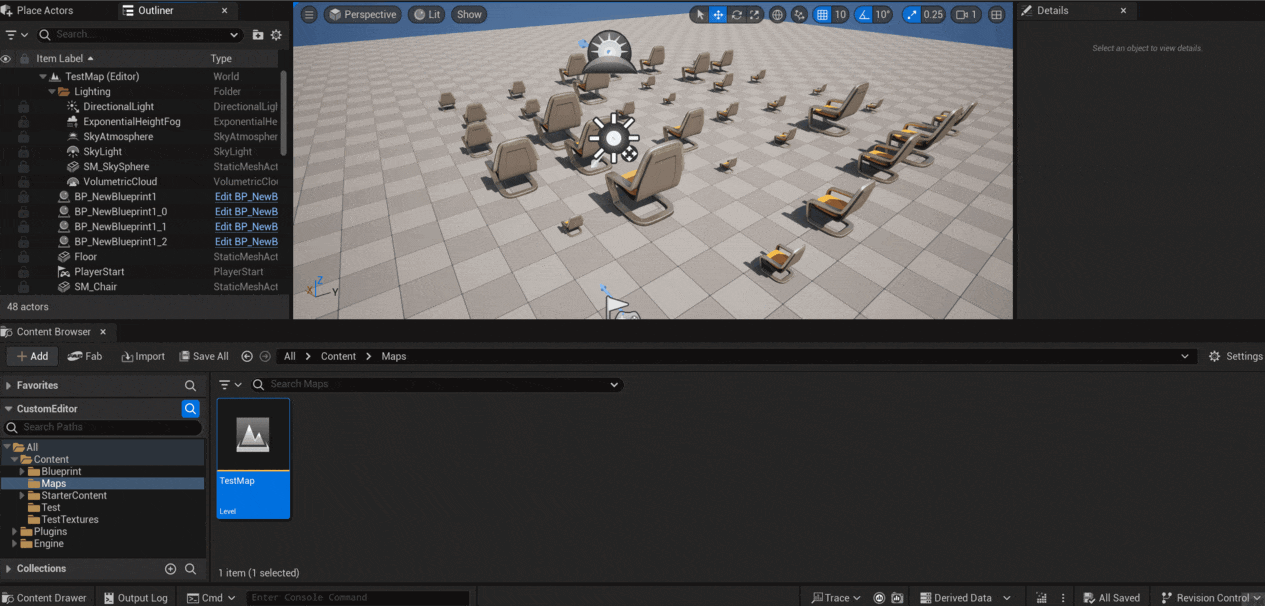Open viewport layout options via grid icon
This screenshot has height=606, width=1265.
pos(995,14)
